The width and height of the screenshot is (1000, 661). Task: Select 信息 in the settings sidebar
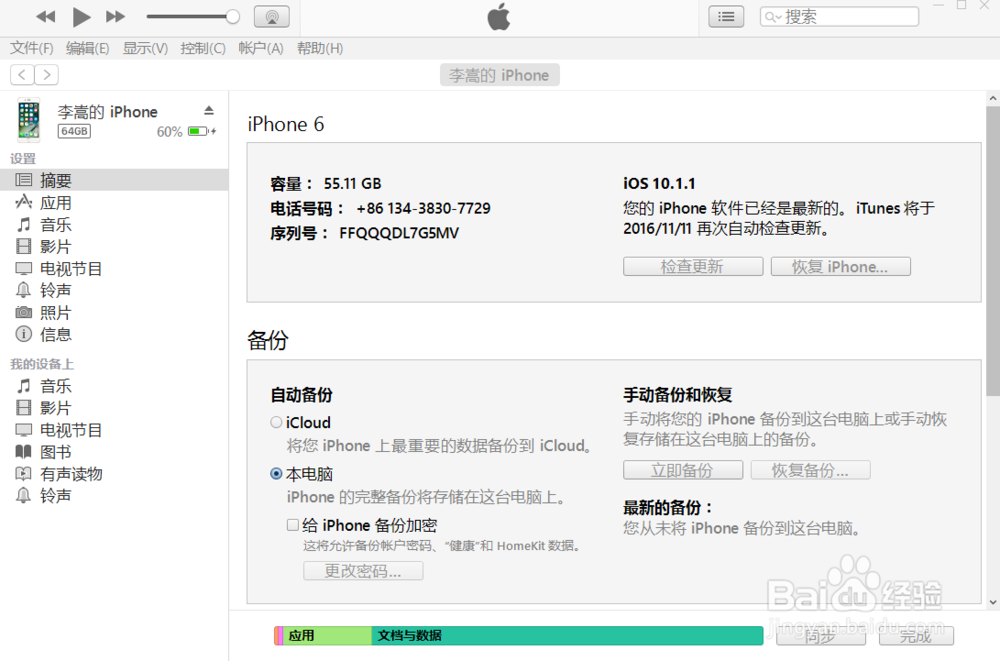(114, 334)
